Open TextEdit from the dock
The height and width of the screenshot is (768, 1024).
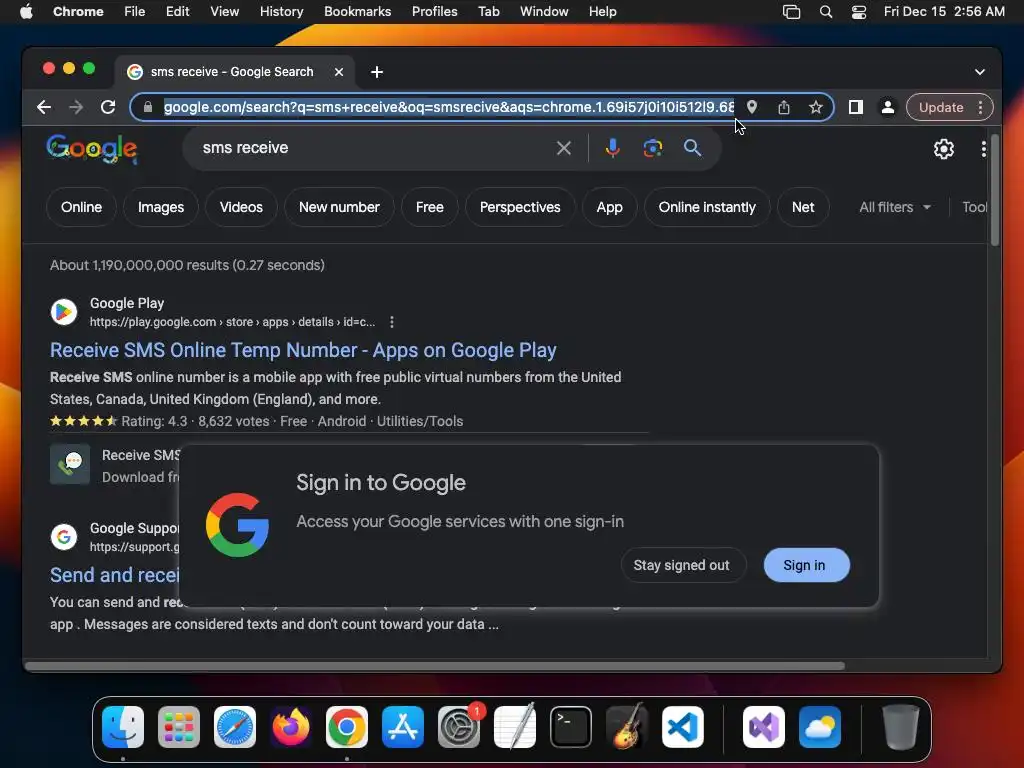515,727
